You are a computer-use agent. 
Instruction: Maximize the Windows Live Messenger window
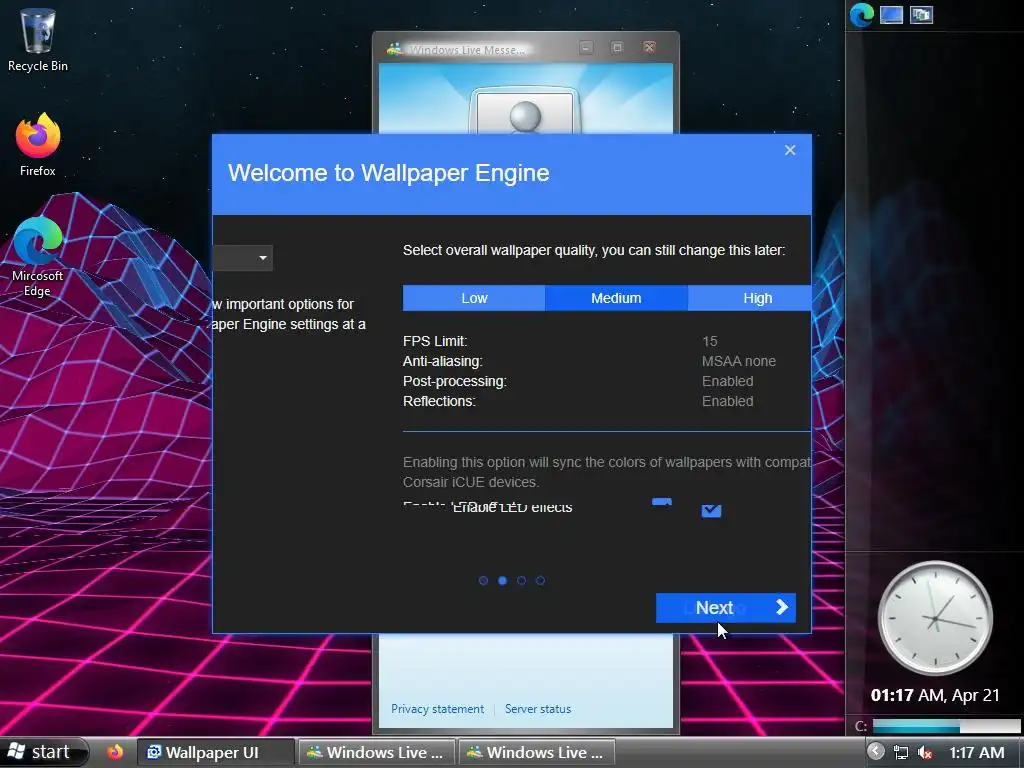click(617, 48)
